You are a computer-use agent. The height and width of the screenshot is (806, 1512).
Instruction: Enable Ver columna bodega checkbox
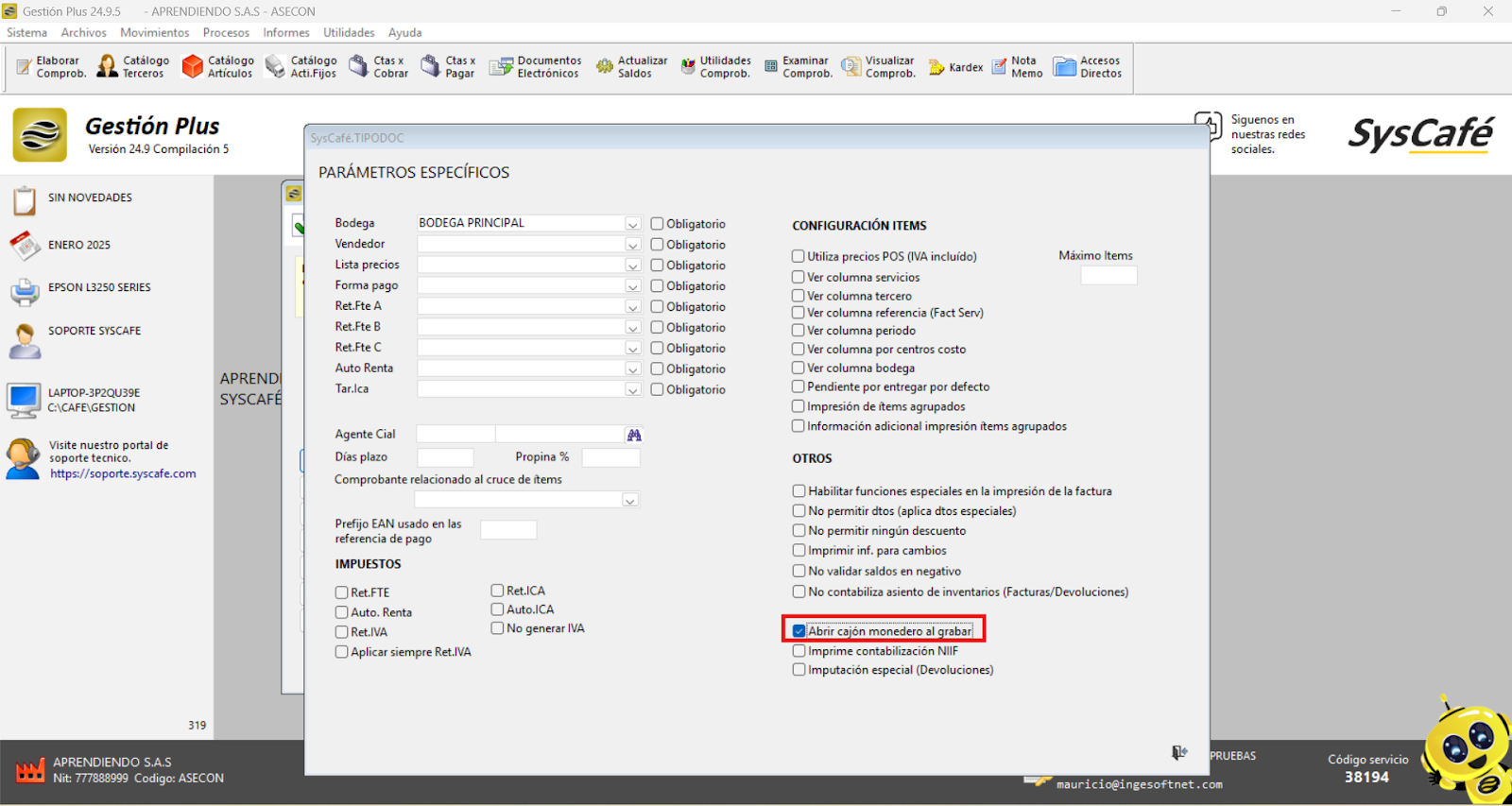[x=799, y=368]
